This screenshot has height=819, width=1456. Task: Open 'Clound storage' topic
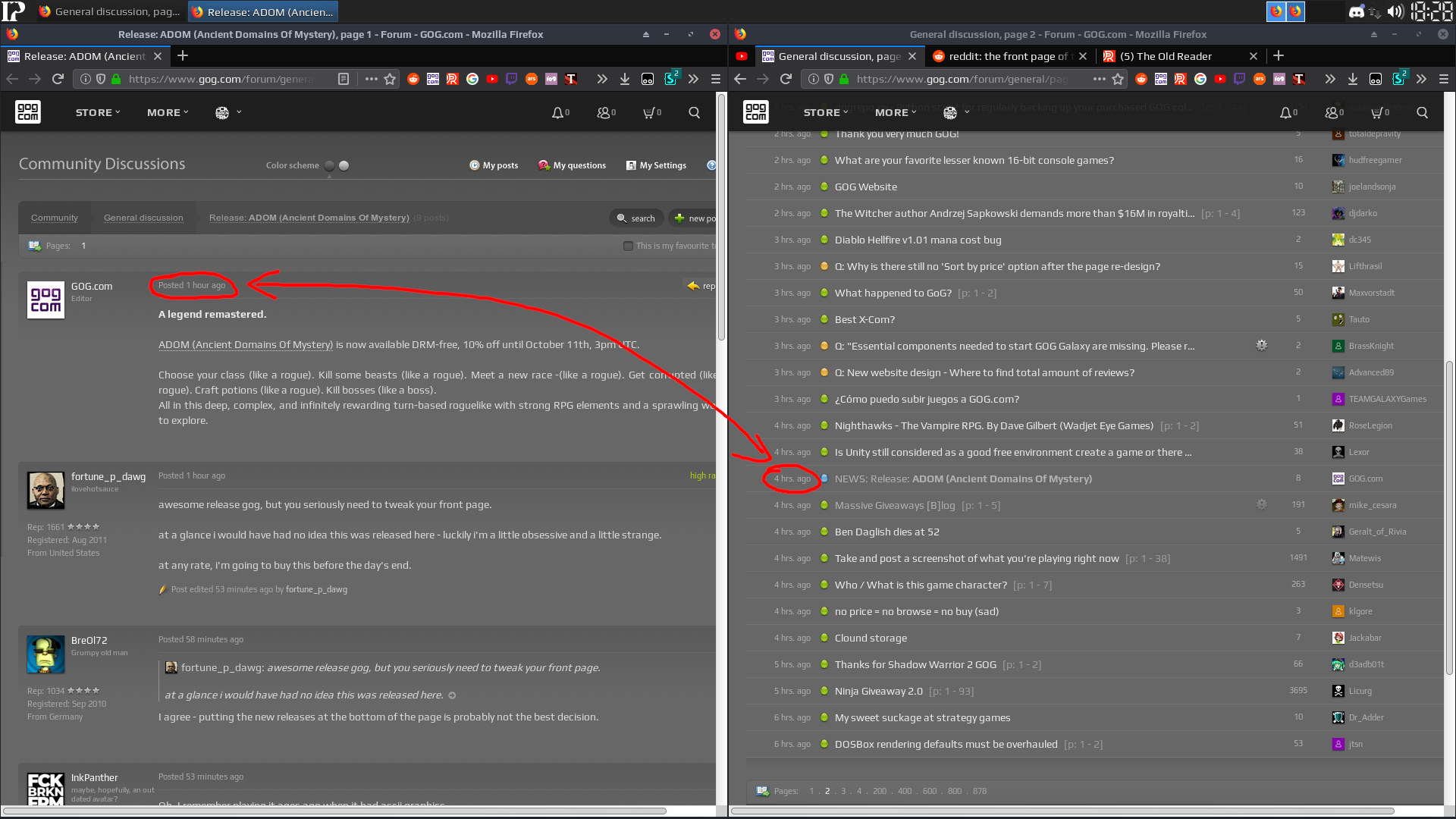tap(871, 638)
